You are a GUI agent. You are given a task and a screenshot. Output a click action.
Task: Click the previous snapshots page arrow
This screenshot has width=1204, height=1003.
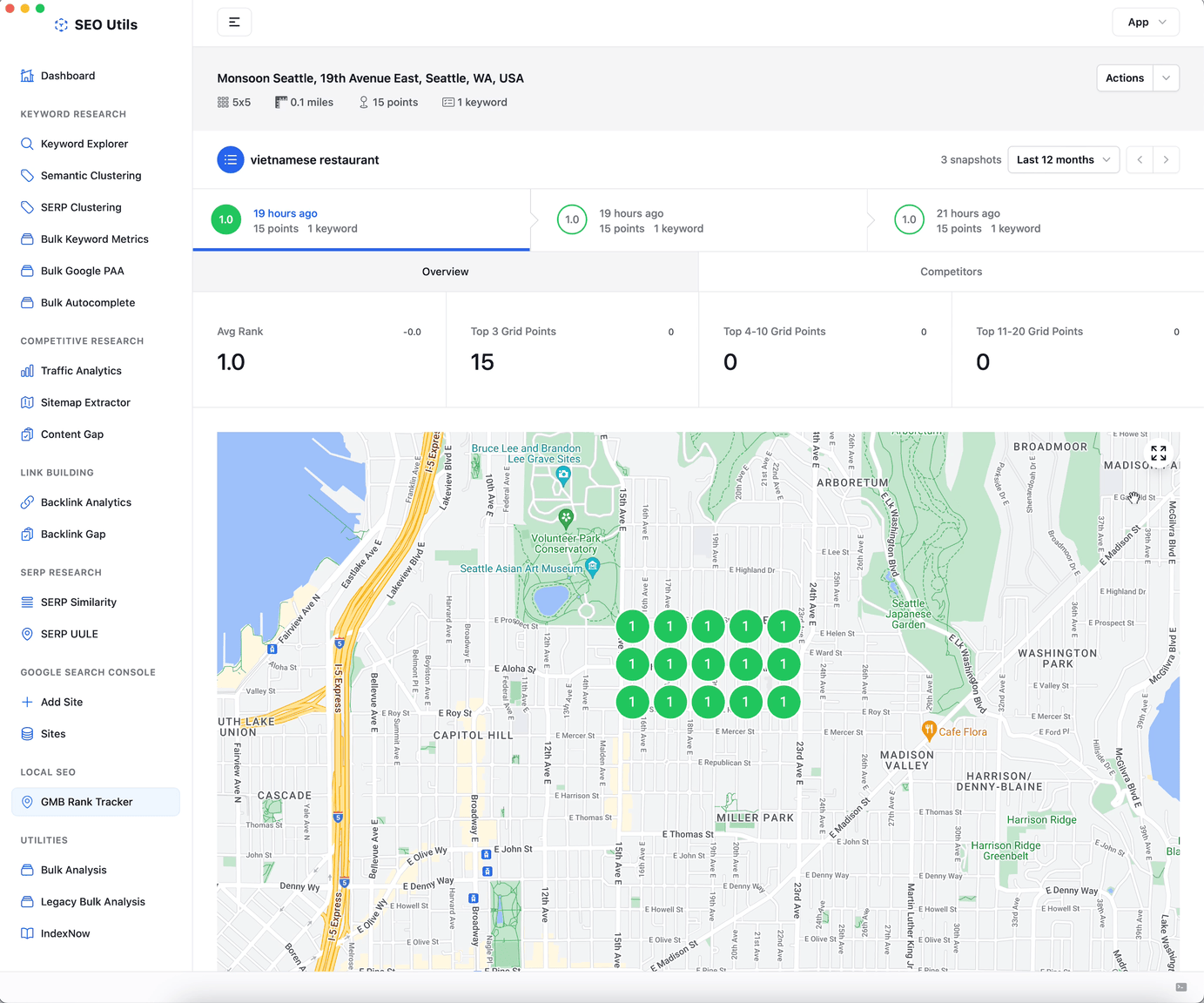click(1140, 160)
